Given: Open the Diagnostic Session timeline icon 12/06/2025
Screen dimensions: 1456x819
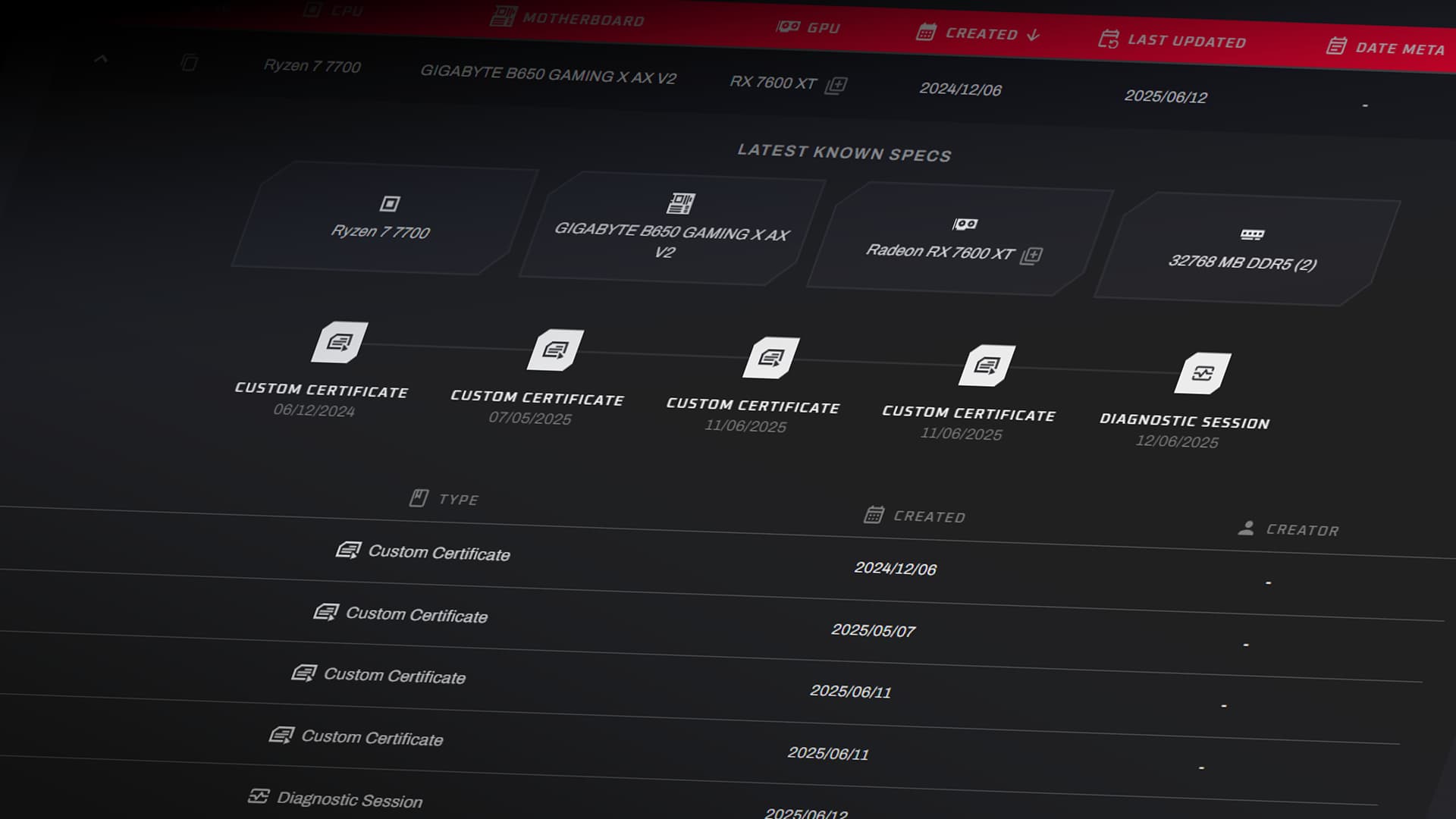Looking at the screenshot, I should pyautogui.click(x=1203, y=374).
